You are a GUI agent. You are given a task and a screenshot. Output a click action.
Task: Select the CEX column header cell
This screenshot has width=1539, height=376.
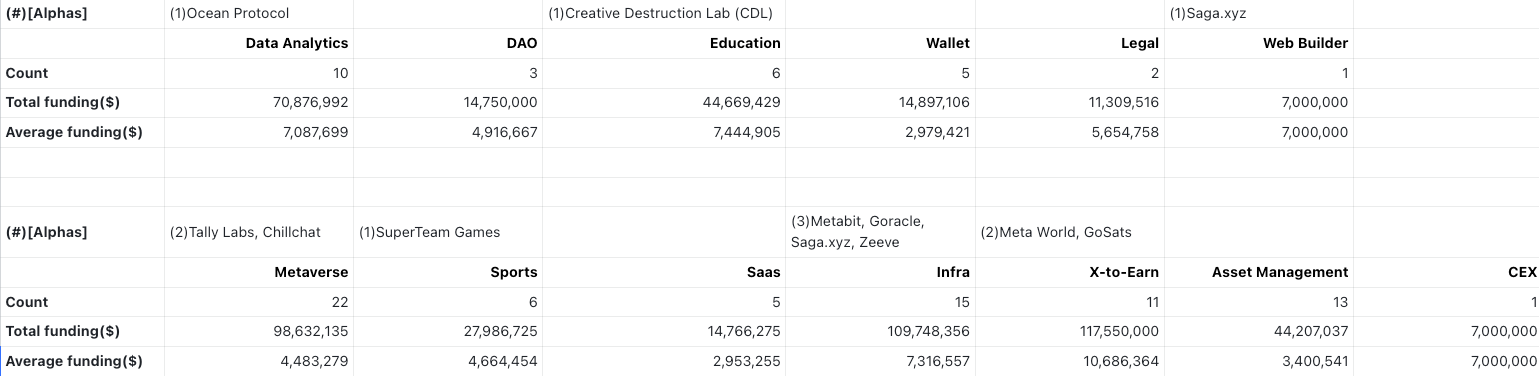point(1446,272)
